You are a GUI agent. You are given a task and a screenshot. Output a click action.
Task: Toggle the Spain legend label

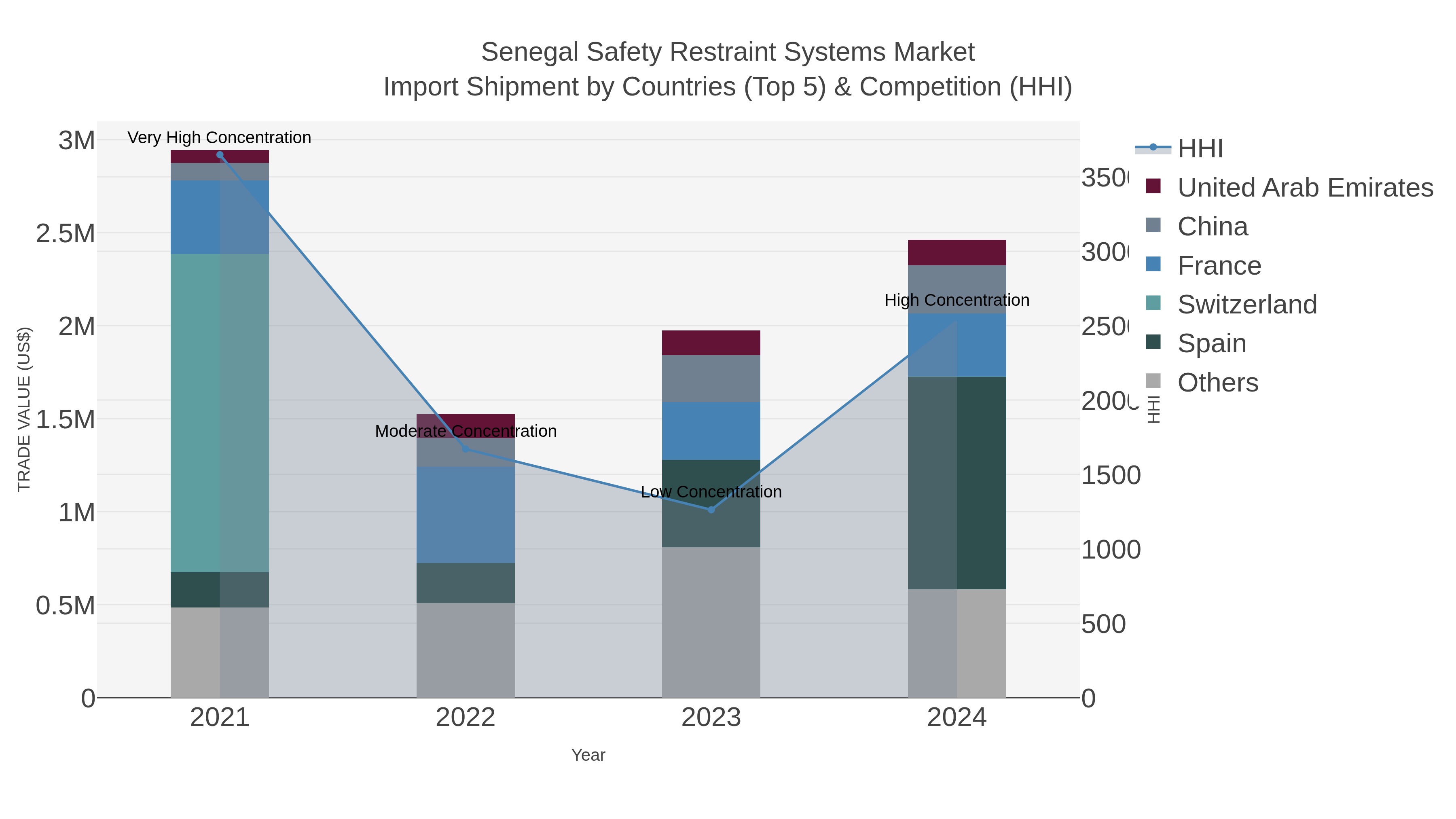tap(1213, 344)
